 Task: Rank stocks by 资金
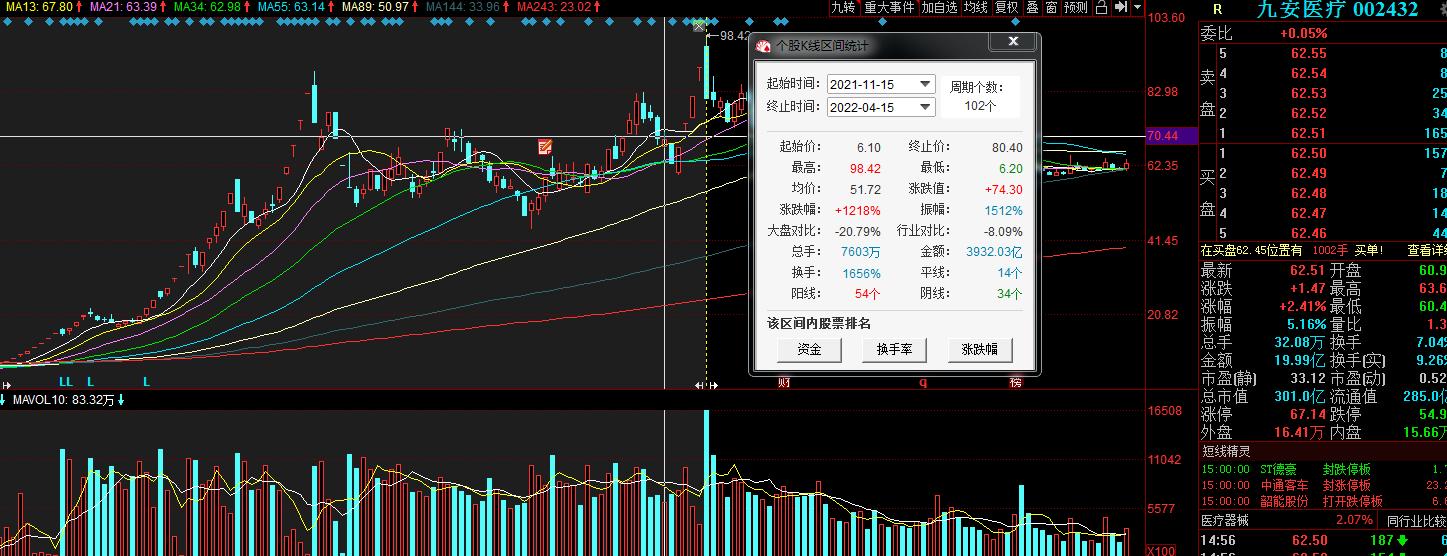point(809,349)
